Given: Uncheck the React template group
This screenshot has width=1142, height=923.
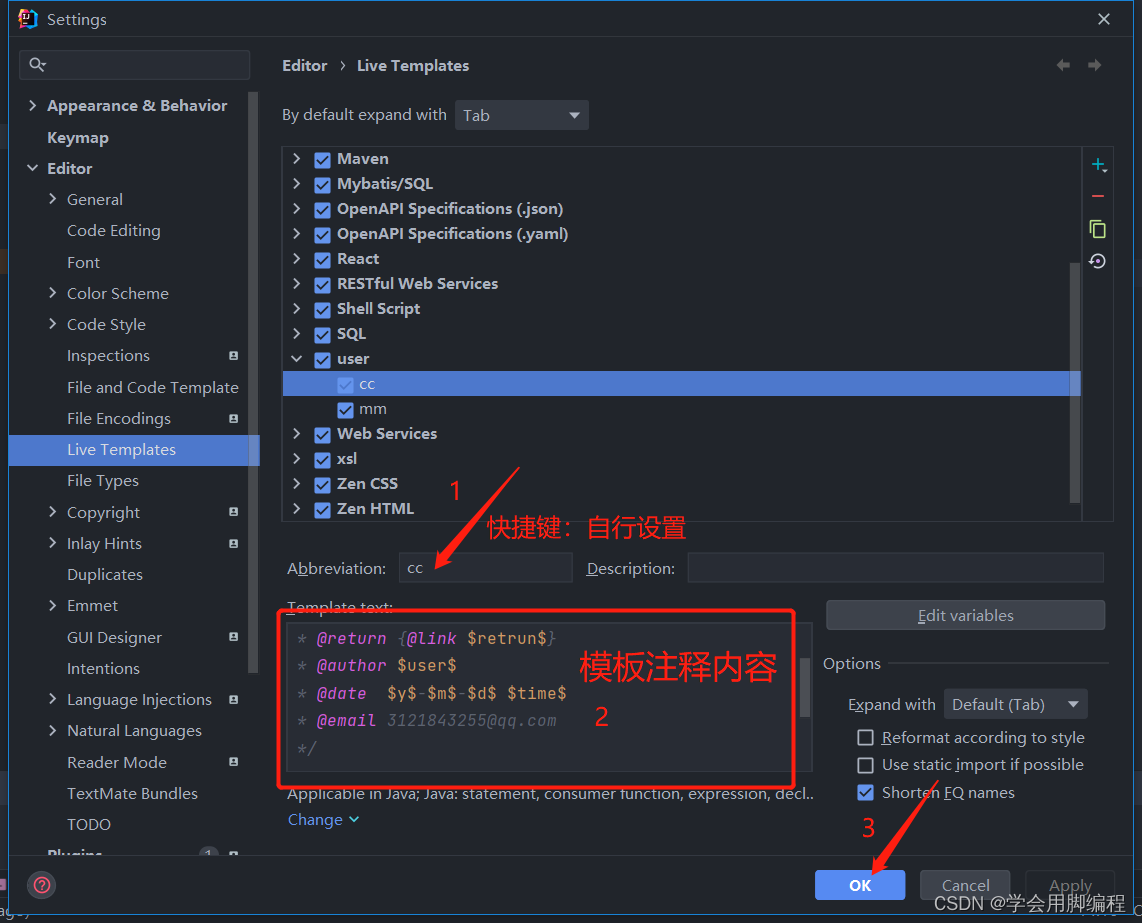Looking at the screenshot, I should 323,259.
